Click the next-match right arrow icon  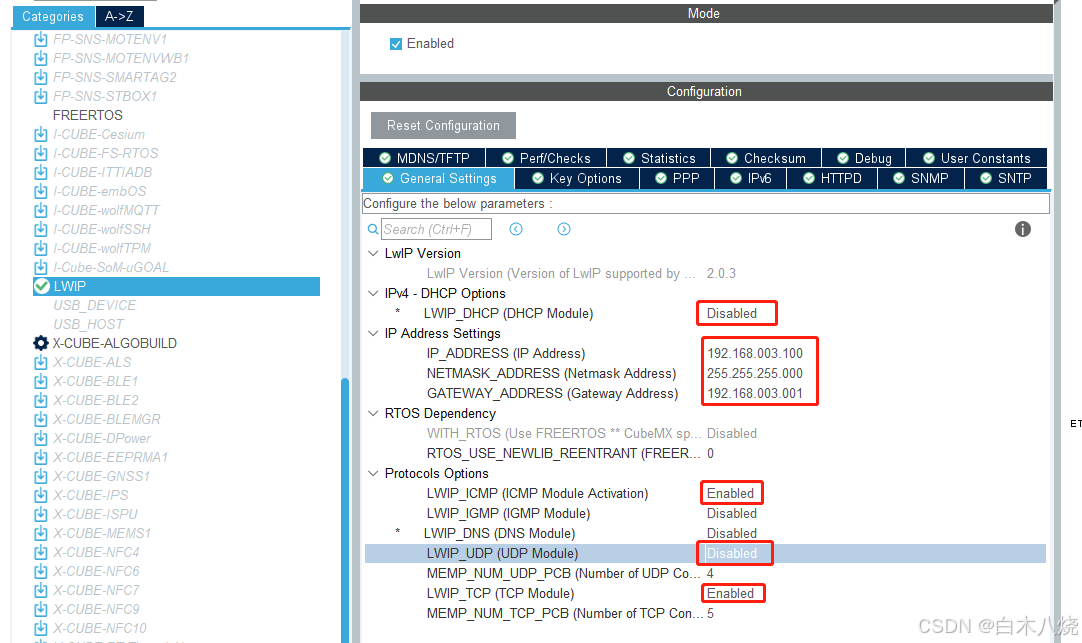tap(563, 229)
